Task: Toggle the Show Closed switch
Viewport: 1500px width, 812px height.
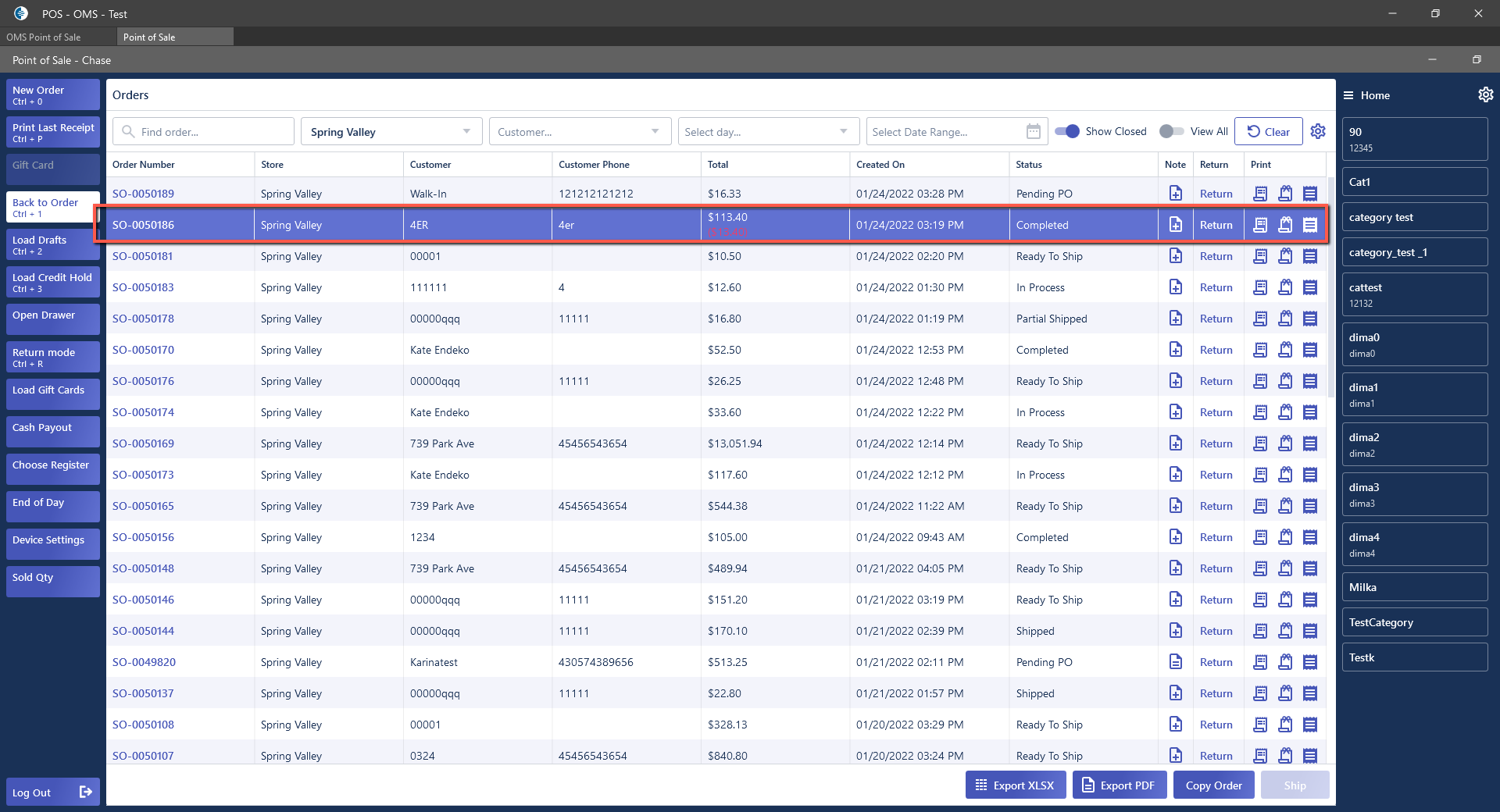Action: pos(1066,131)
